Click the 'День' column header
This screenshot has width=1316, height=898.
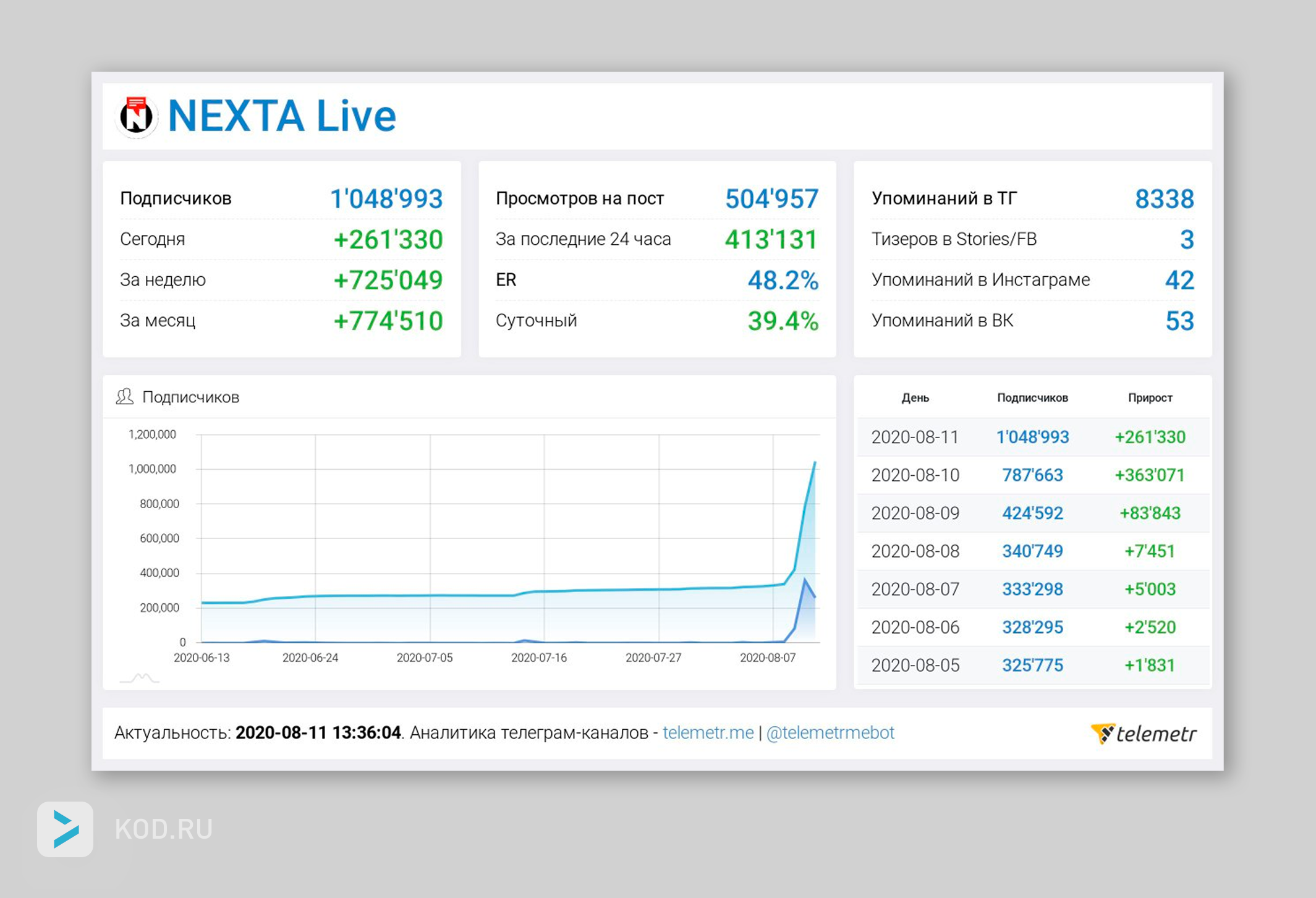(x=915, y=397)
